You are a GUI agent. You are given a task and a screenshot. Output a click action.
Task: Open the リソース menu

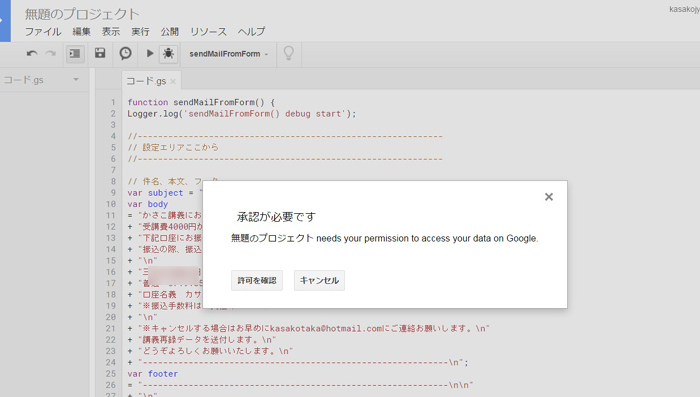(208, 32)
